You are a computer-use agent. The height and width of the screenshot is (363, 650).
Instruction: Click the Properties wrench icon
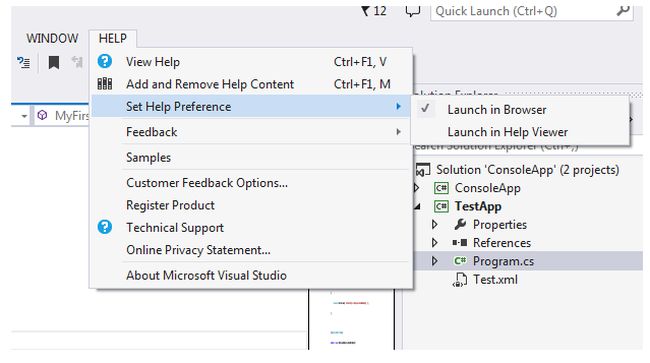pos(460,225)
